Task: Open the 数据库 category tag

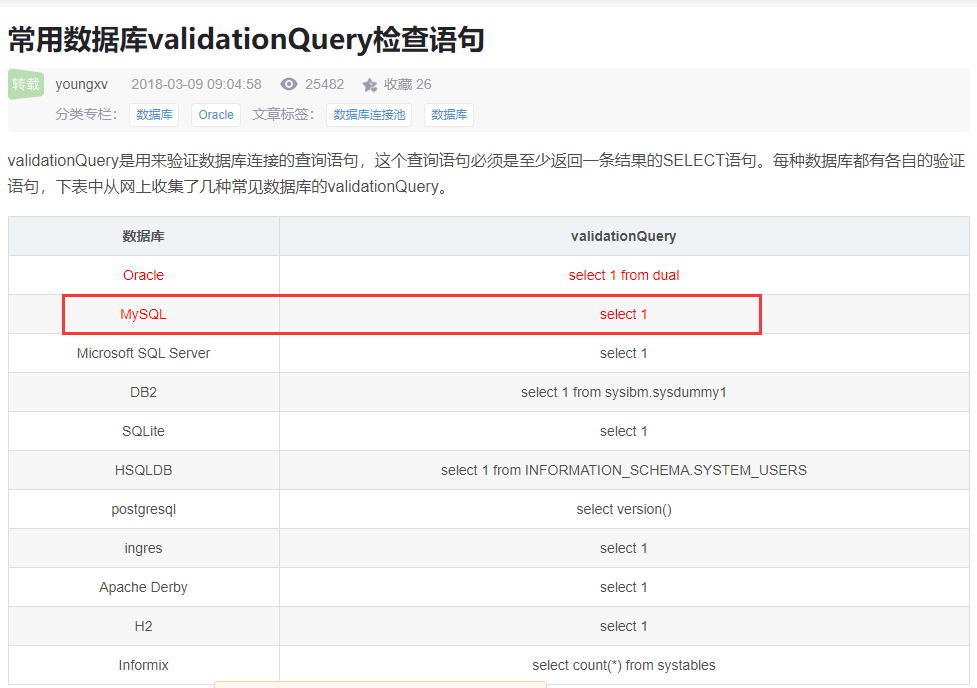Action: (x=154, y=115)
